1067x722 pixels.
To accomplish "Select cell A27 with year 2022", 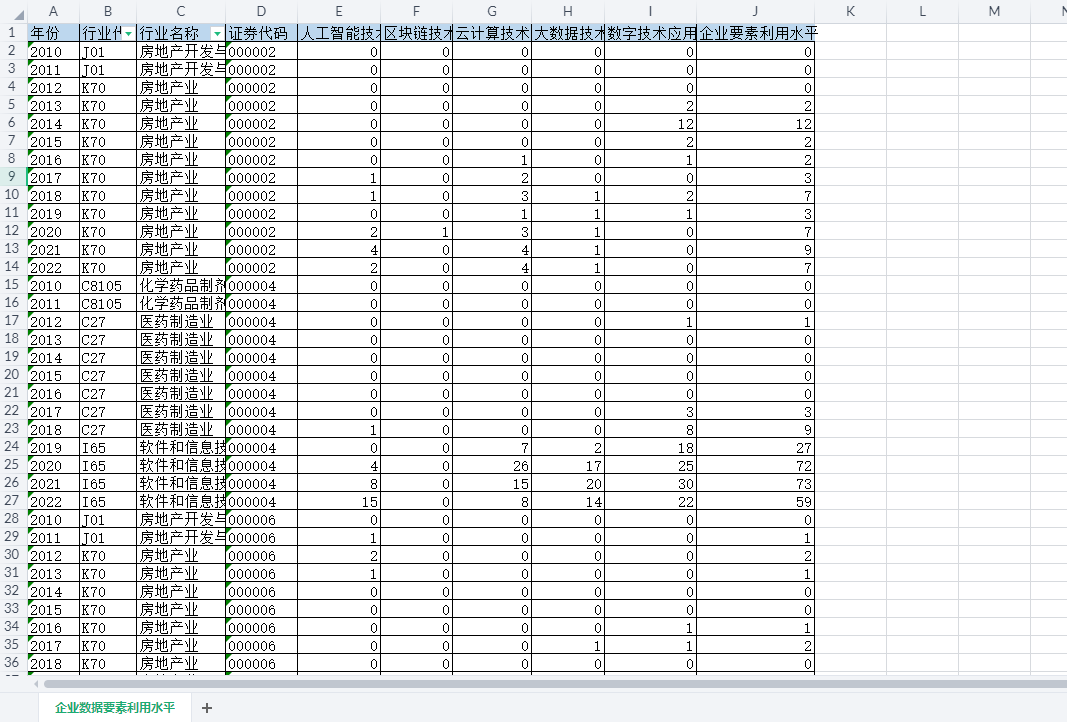I will tap(53, 502).
